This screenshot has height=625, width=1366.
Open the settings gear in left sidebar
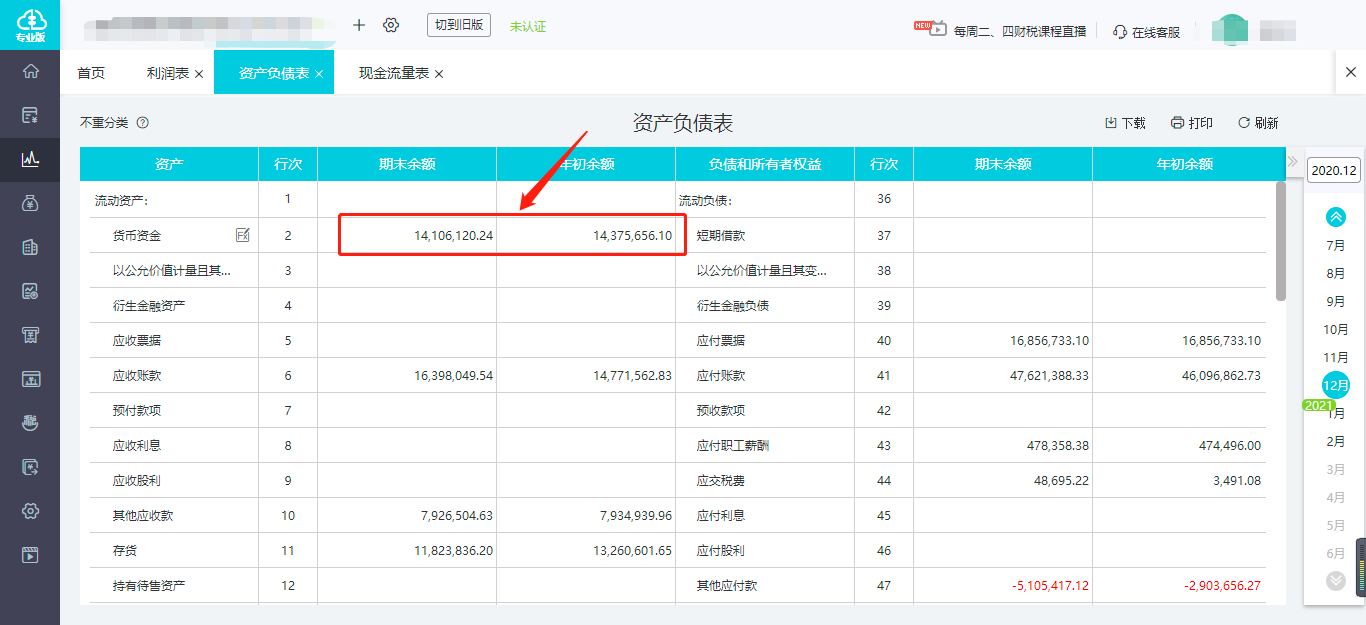click(x=30, y=511)
